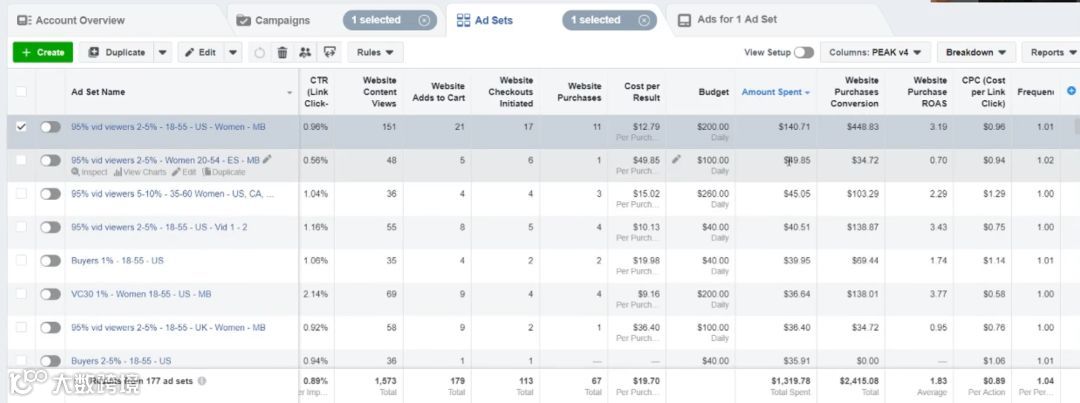The height and width of the screenshot is (403, 1080).
Task: Click the pencil icon beside $100.00 budget
Action: pyautogui.click(x=676, y=159)
